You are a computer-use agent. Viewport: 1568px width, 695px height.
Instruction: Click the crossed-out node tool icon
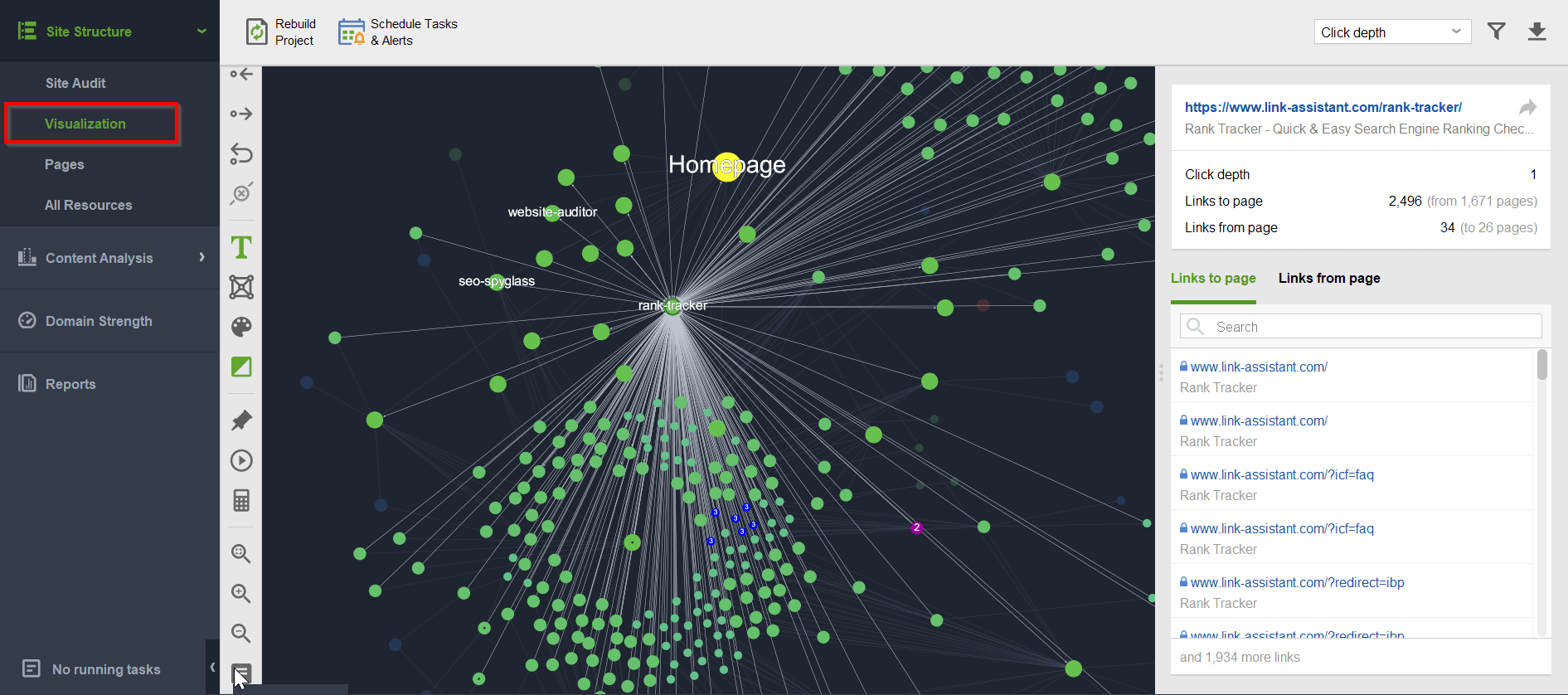tap(241, 193)
